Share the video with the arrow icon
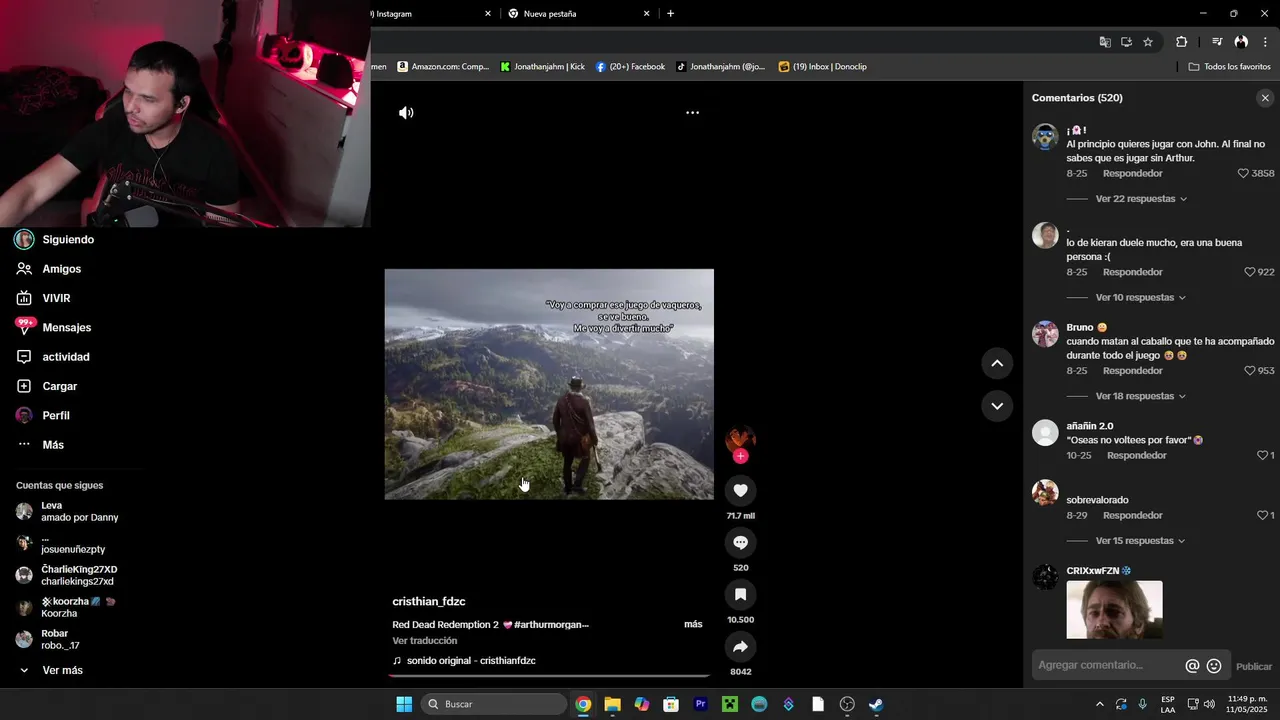This screenshot has width=1280, height=720. (740, 646)
